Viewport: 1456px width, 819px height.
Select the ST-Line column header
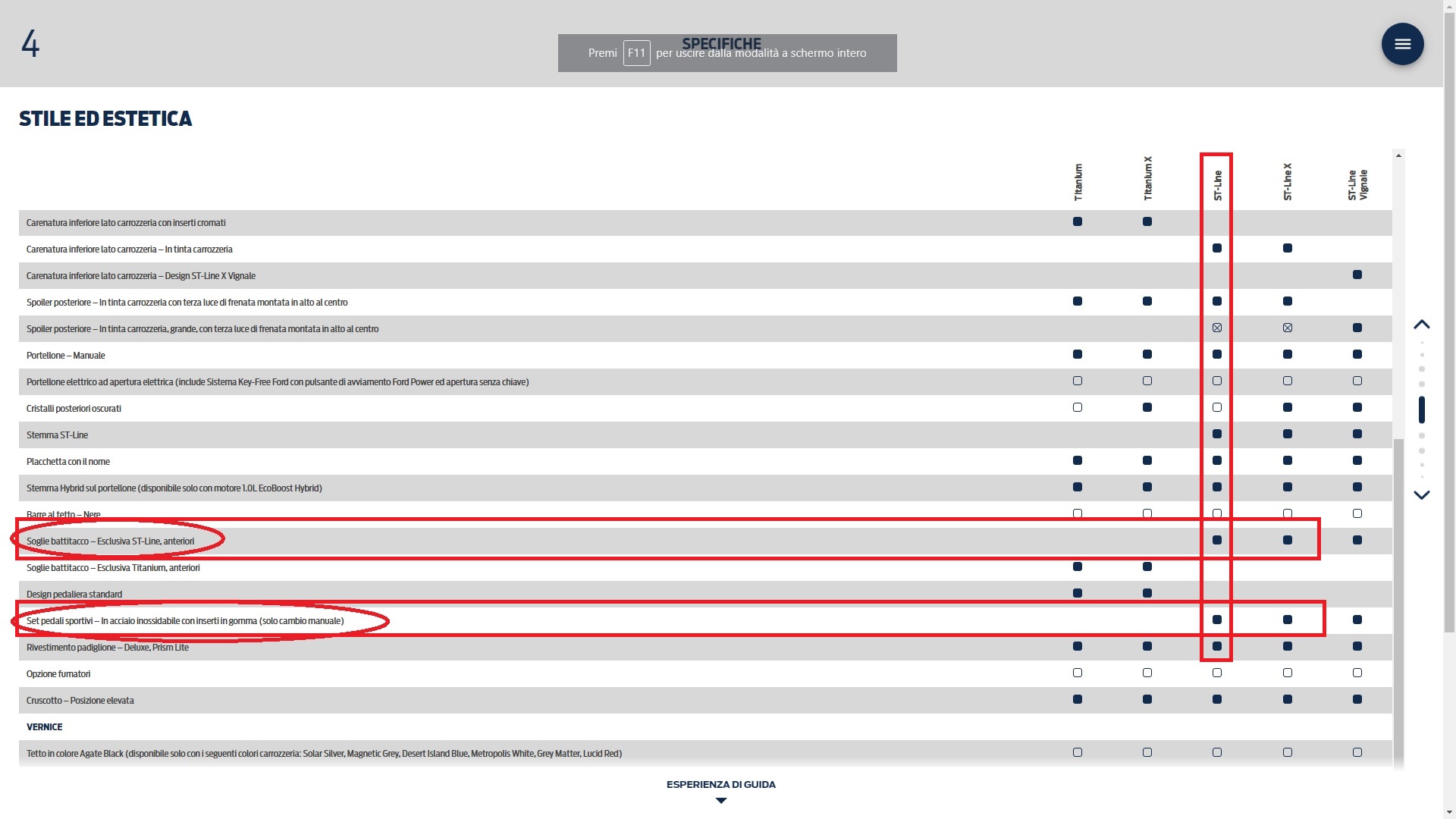1217,184
